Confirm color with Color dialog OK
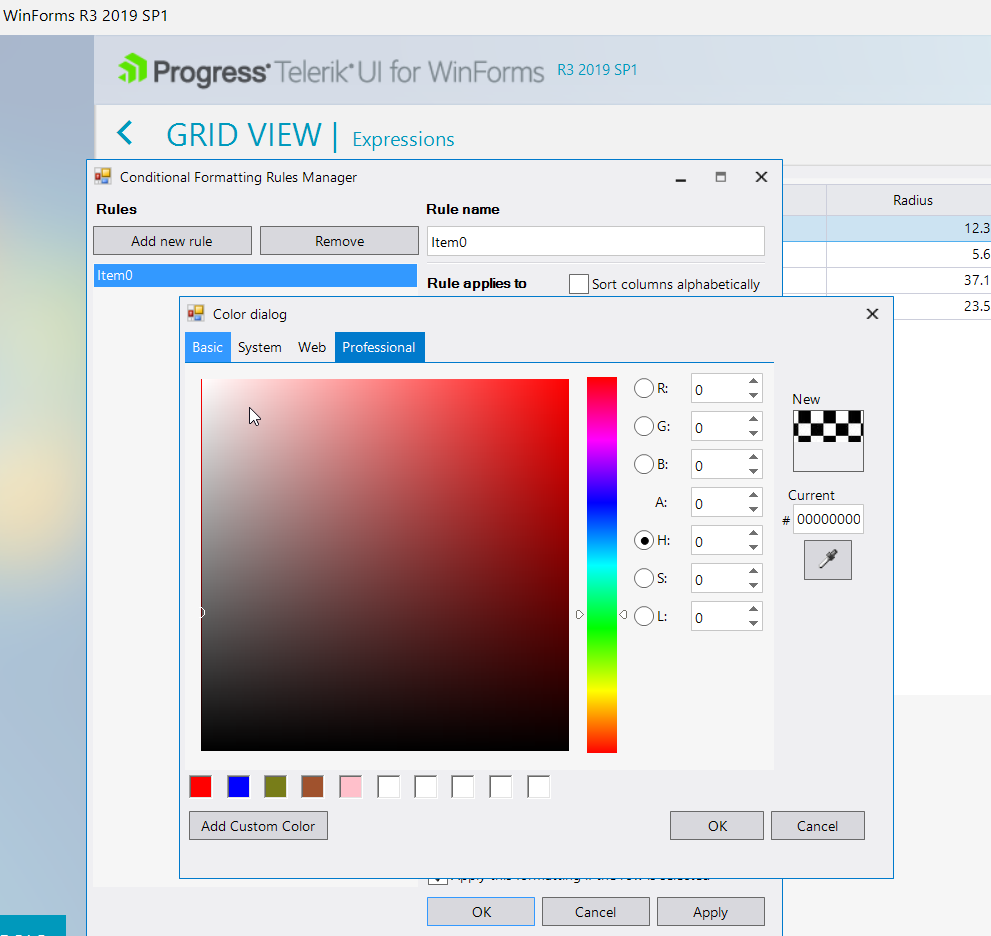The image size is (991, 936). [x=717, y=826]
